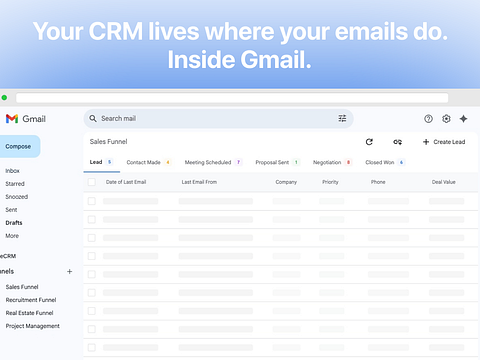The height and width of the screenshot is (360, 480).
Task: Expand More in Gmail sidebar
Action: point(12,236)
